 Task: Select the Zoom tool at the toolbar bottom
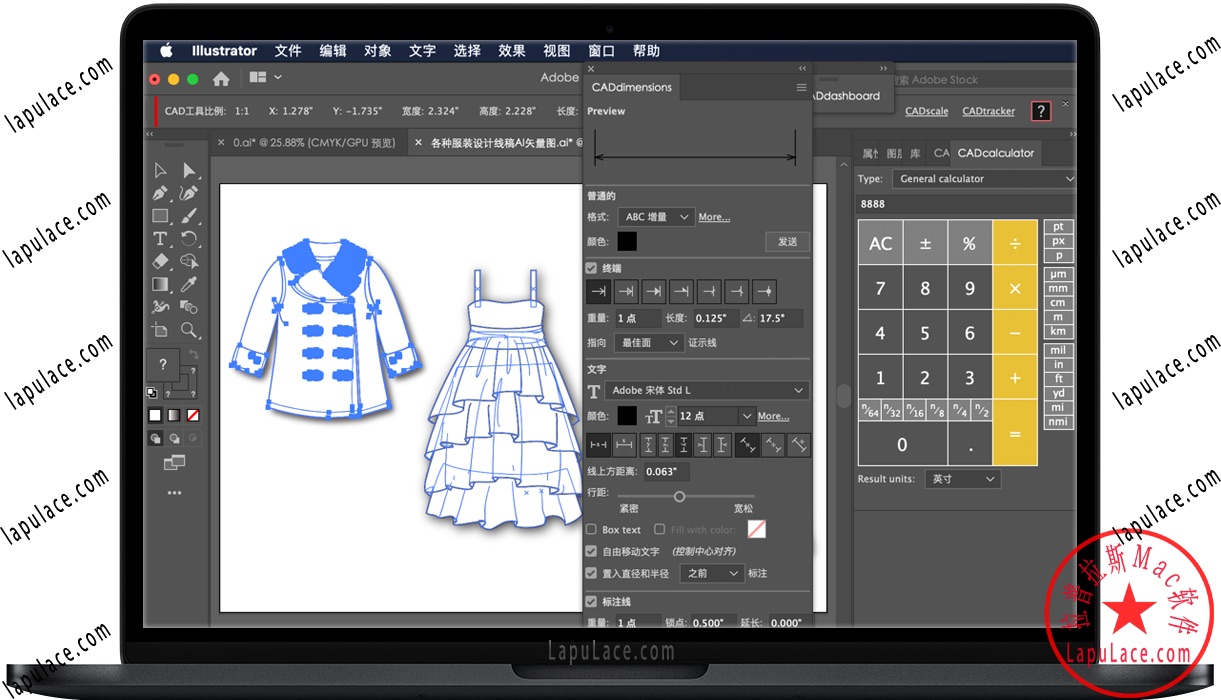pos(189,330)
